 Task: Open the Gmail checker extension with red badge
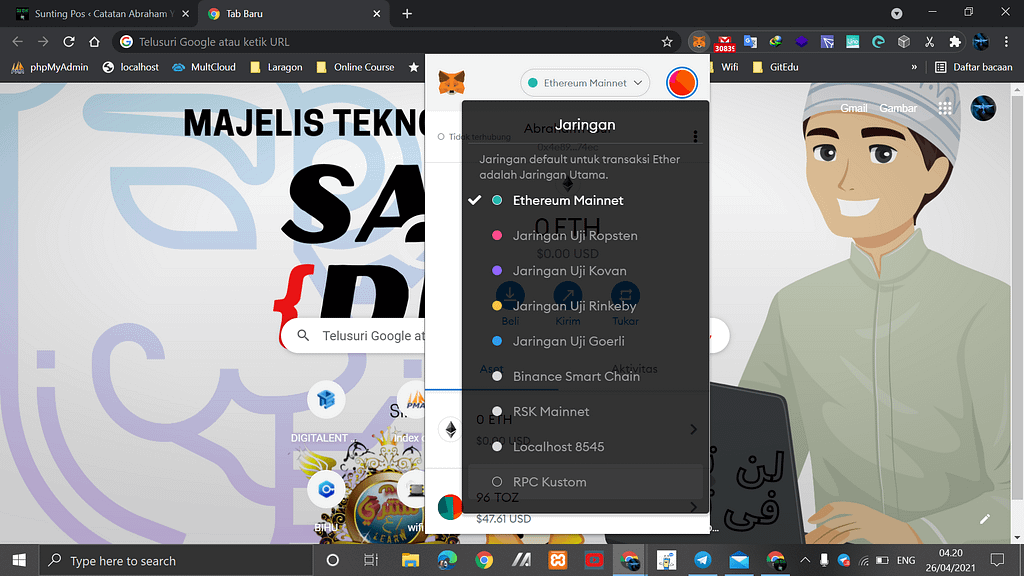coord(724,42)
